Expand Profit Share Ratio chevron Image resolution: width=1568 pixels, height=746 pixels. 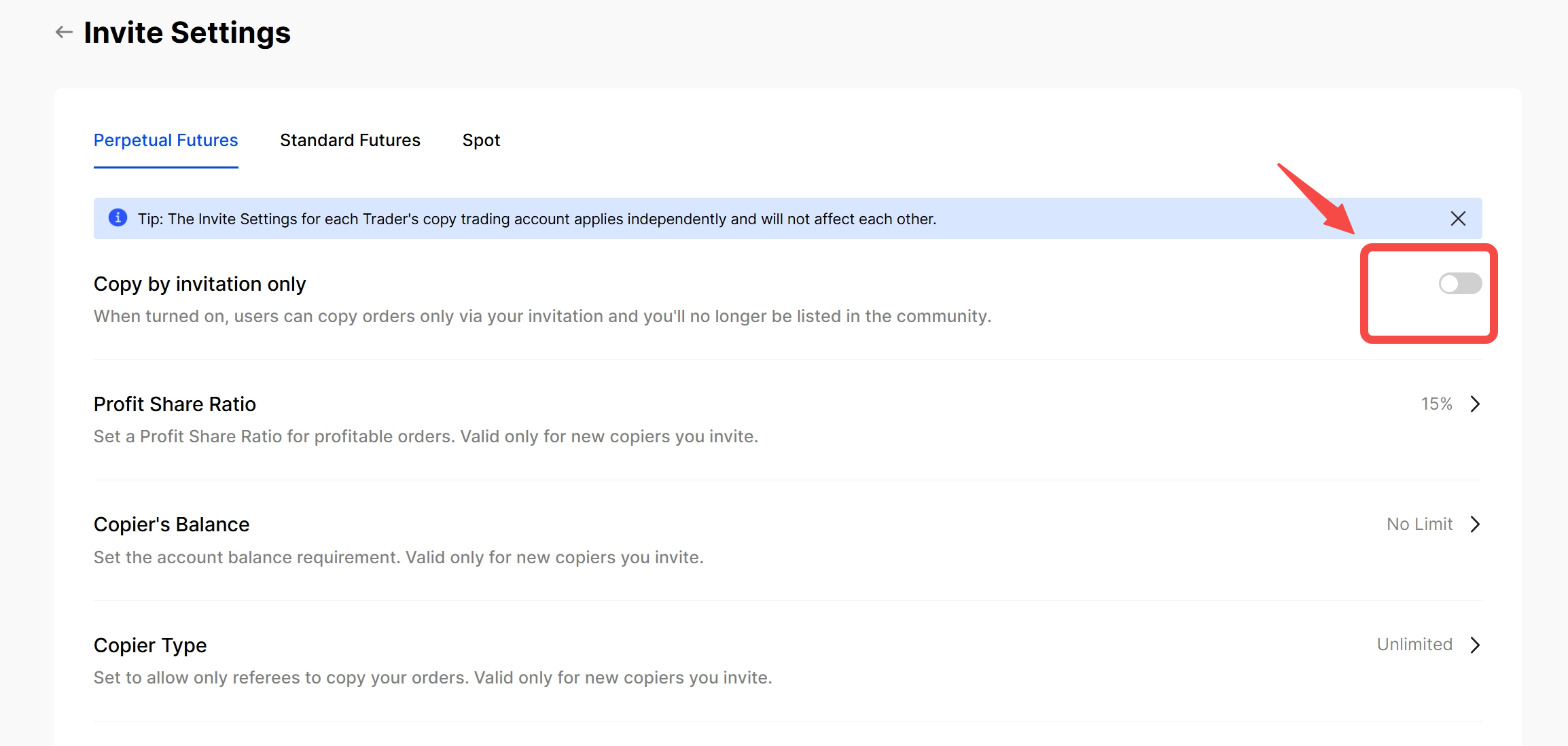(1475, 404)
